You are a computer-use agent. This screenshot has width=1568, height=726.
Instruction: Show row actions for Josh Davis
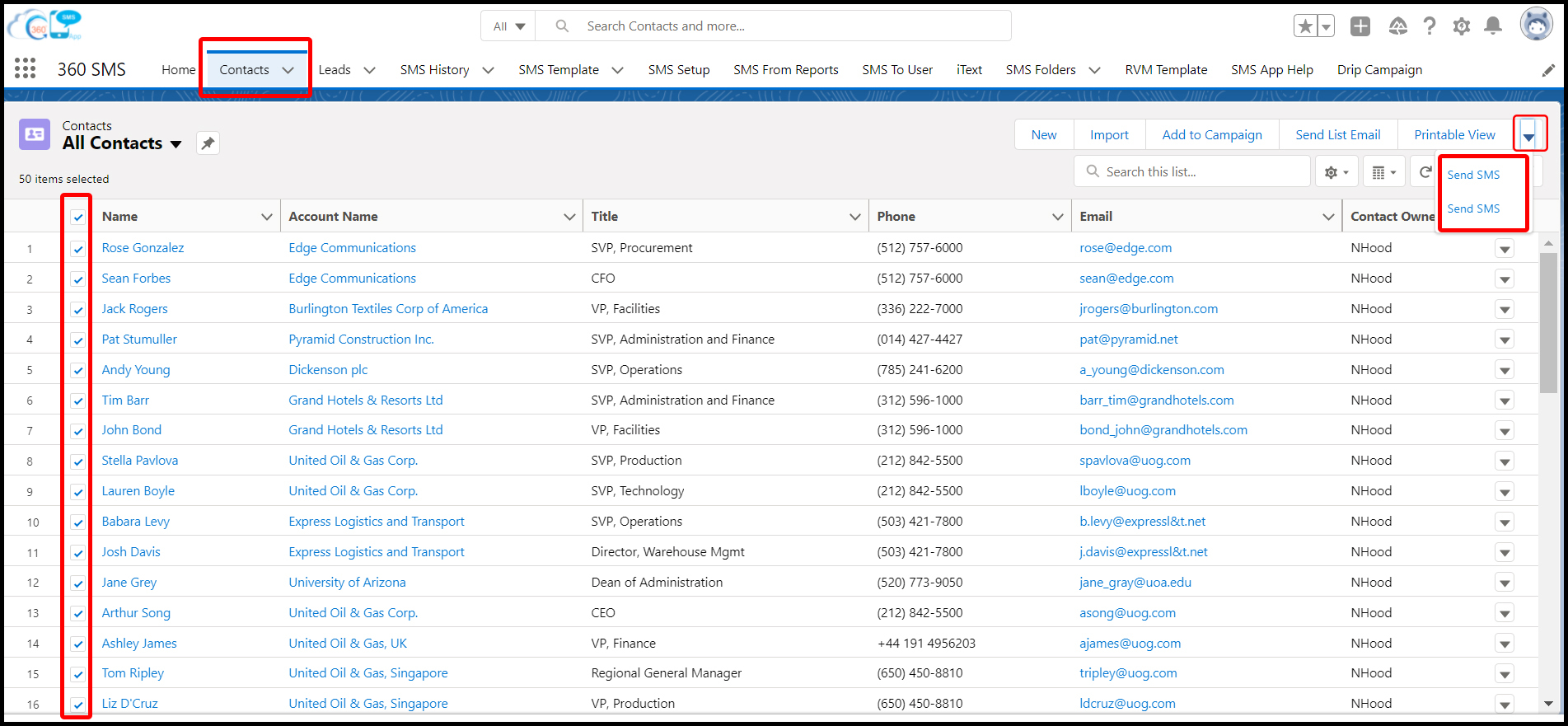(1505, 553)
